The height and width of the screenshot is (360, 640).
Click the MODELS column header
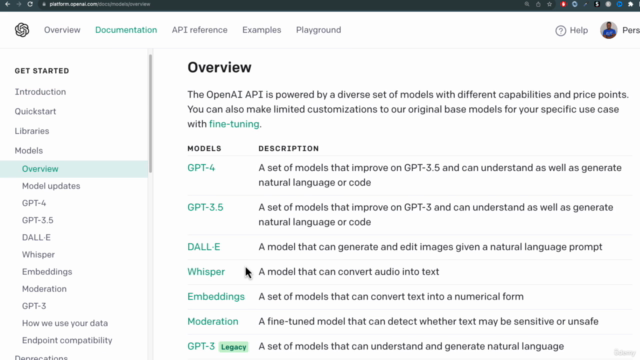click(204, 149)
